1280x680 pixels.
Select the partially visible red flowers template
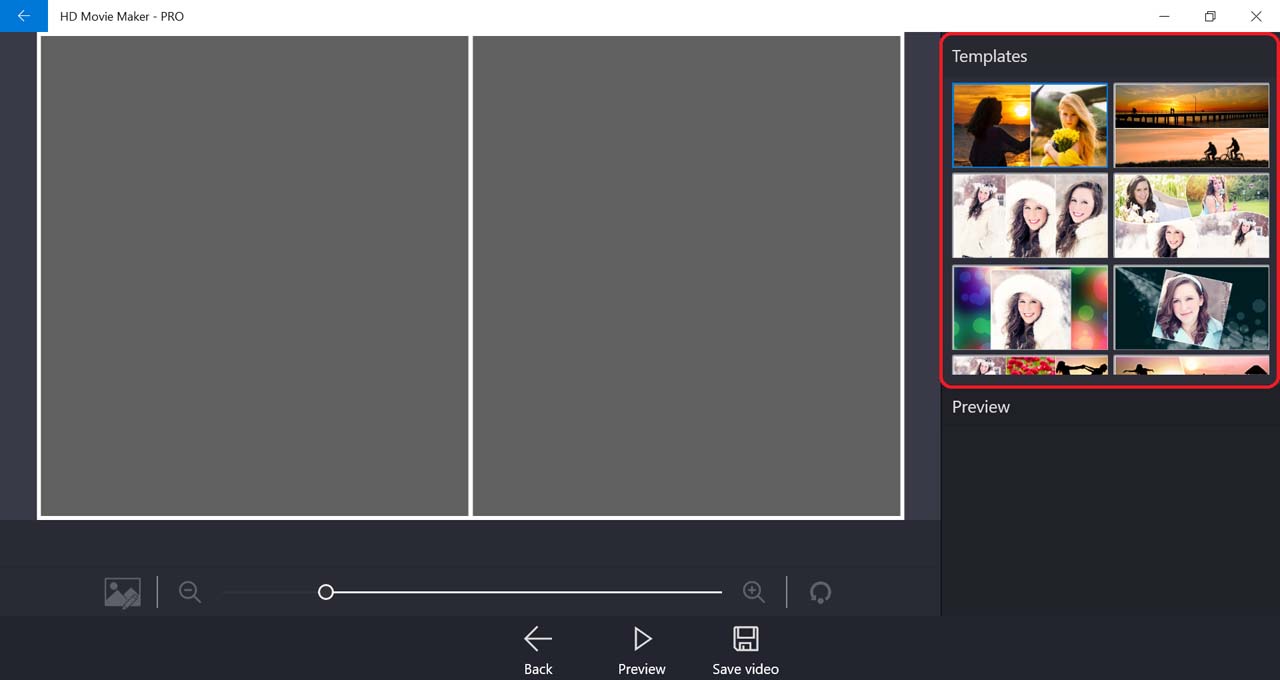(1030, 366)
